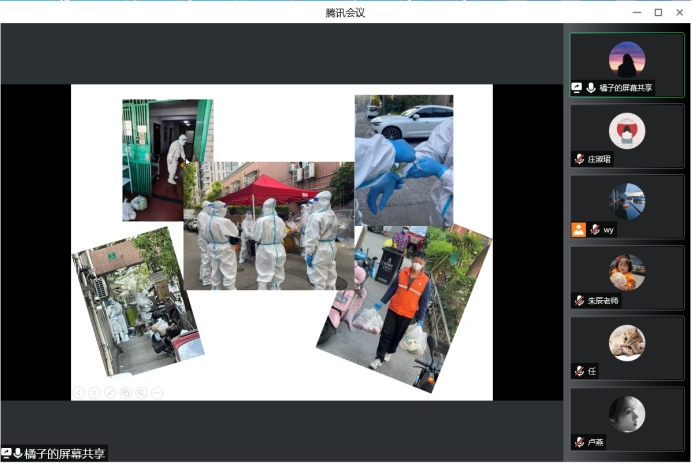The width and height of the screenshot is (692, 463).
Task: Maximize the 腾讯会议 window
Action: pyautogui.click(x=658, y=12)
